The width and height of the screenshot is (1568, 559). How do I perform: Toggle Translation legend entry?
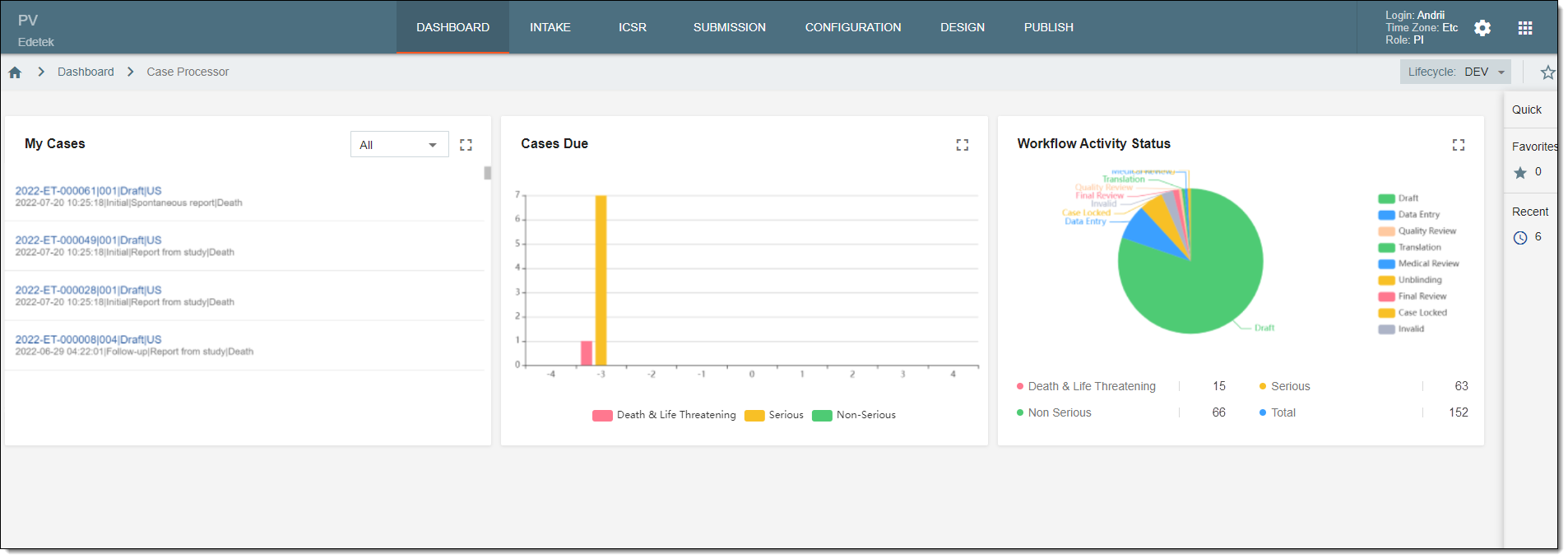click(x=1410, y=248)
